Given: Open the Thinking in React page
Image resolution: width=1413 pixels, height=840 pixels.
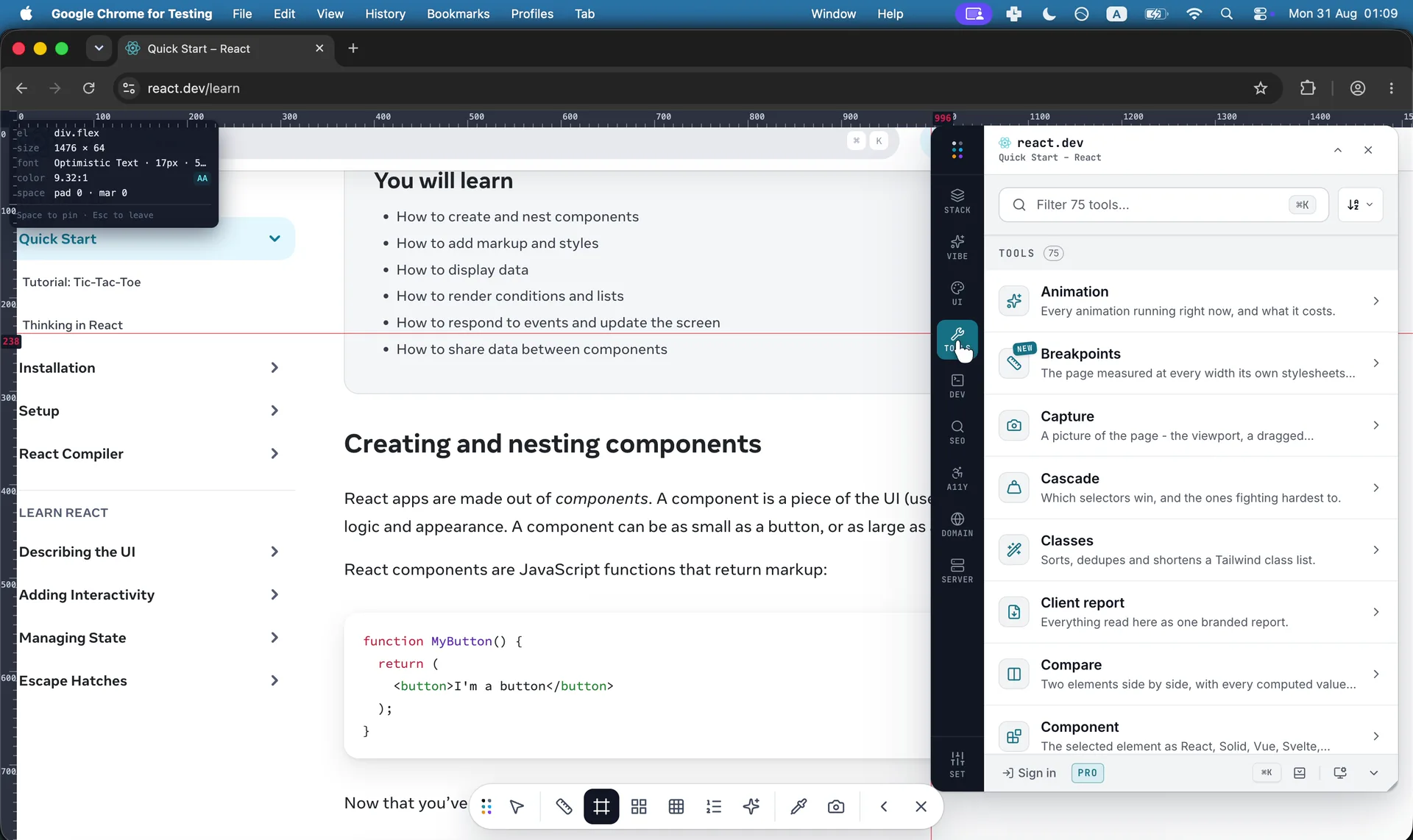Looking at the screenshot, I should coord(73,325).
